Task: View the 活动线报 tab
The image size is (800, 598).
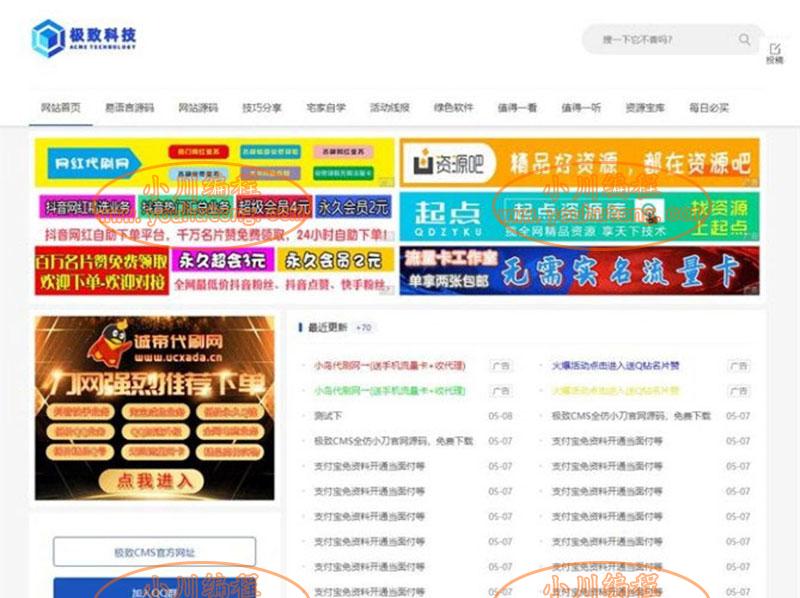Action: (x=390, y=108)
